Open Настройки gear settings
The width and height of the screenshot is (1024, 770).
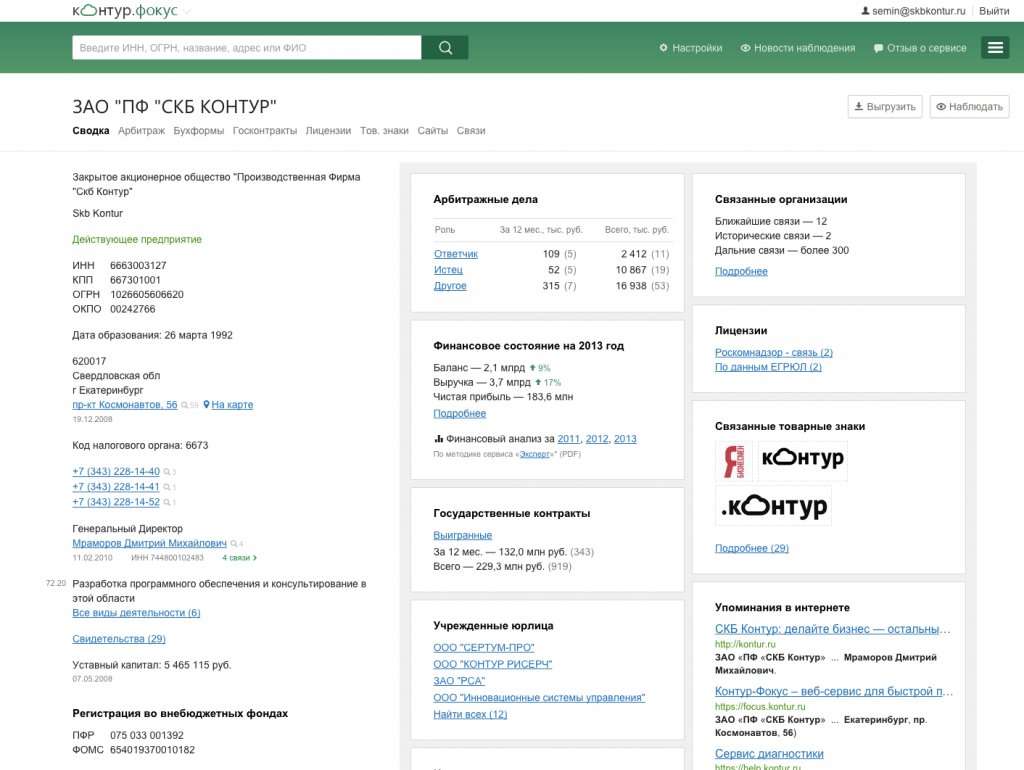[x=690, y=48]
